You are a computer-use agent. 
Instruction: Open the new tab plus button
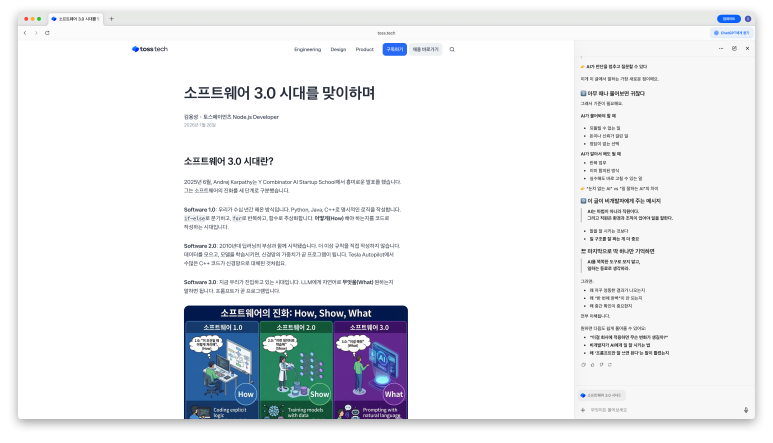pyautogui.click(x=111, y=19)
